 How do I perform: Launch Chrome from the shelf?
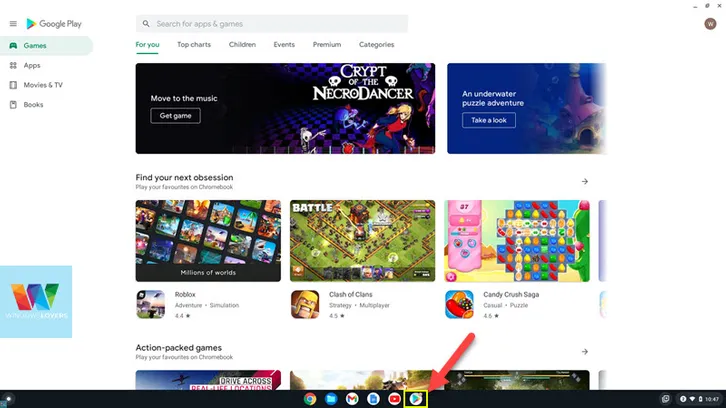tap(310, 399)
